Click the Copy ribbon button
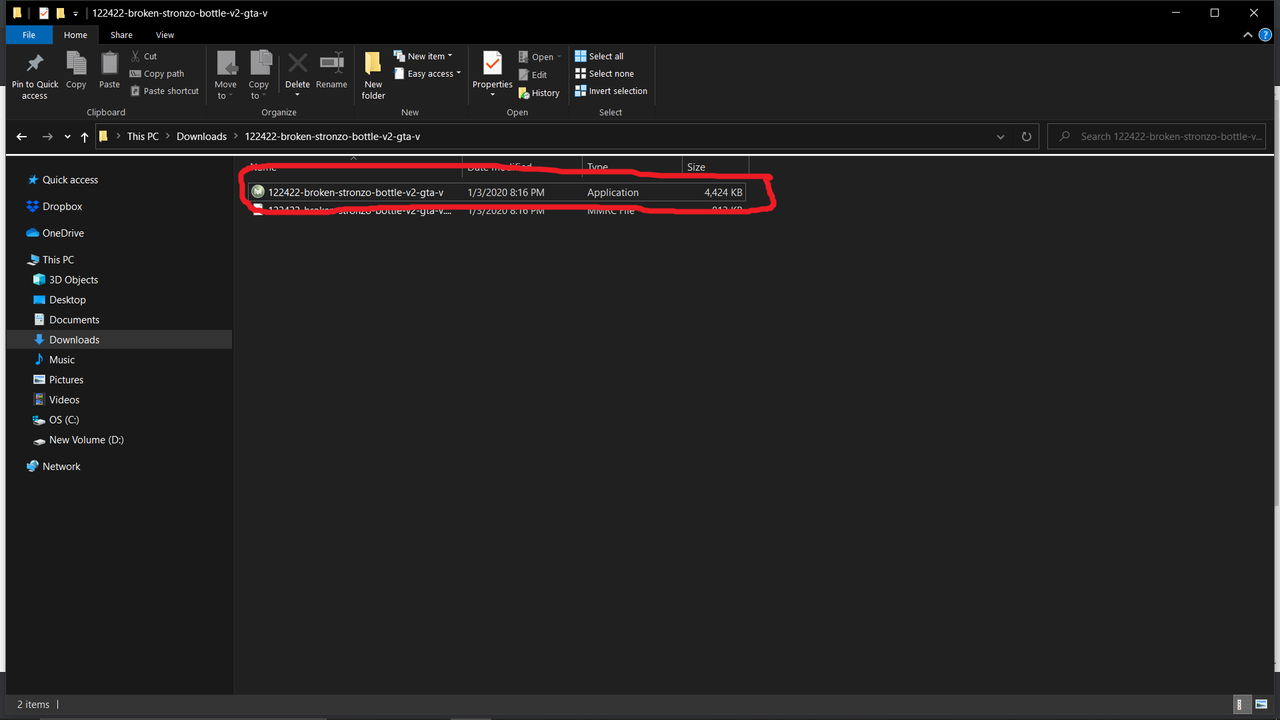The width and height of the screenshot is (1280, 720). (x=76, y=71)
